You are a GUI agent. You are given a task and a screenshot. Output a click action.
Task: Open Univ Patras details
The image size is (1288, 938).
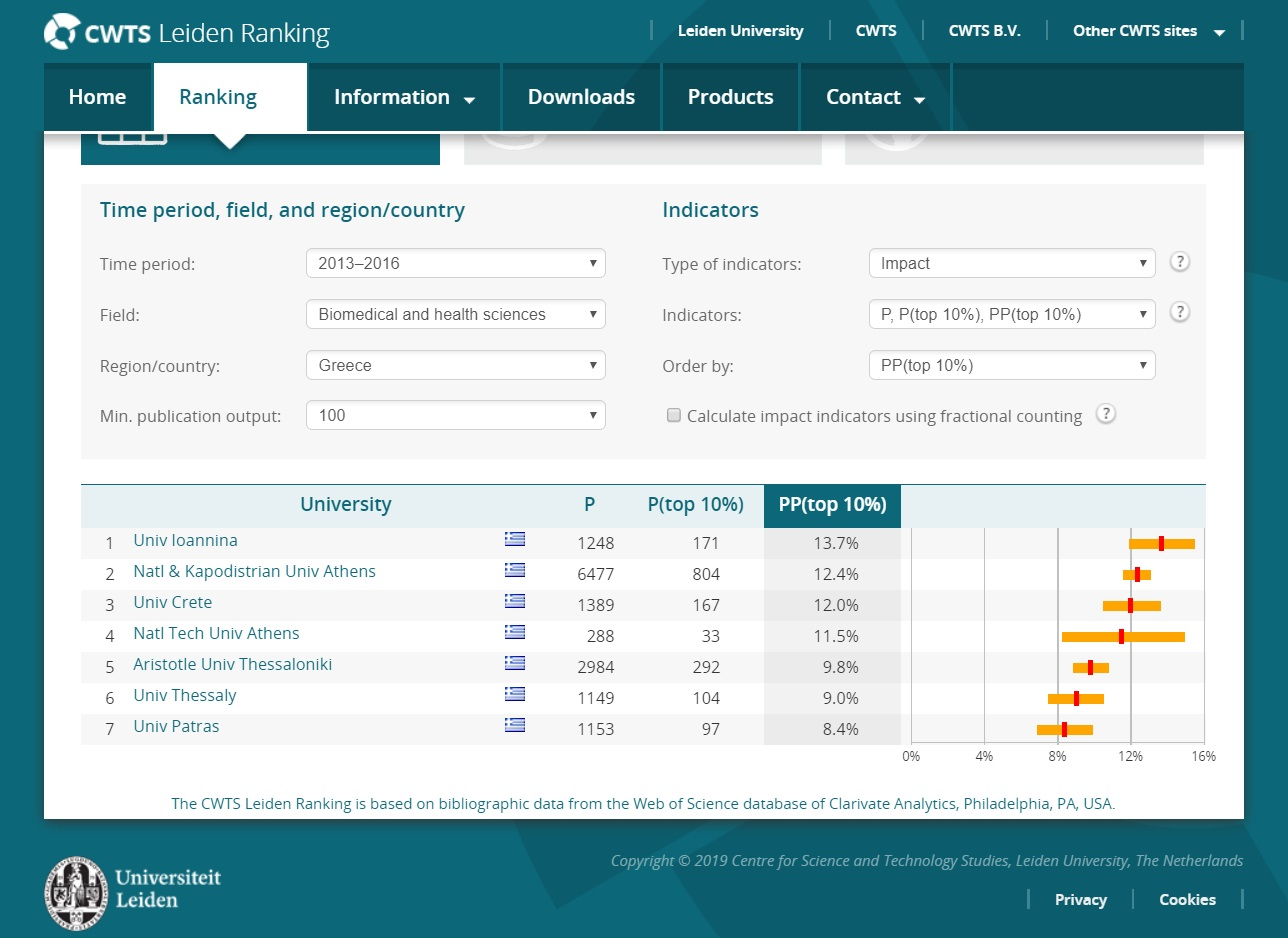[176, 726]
